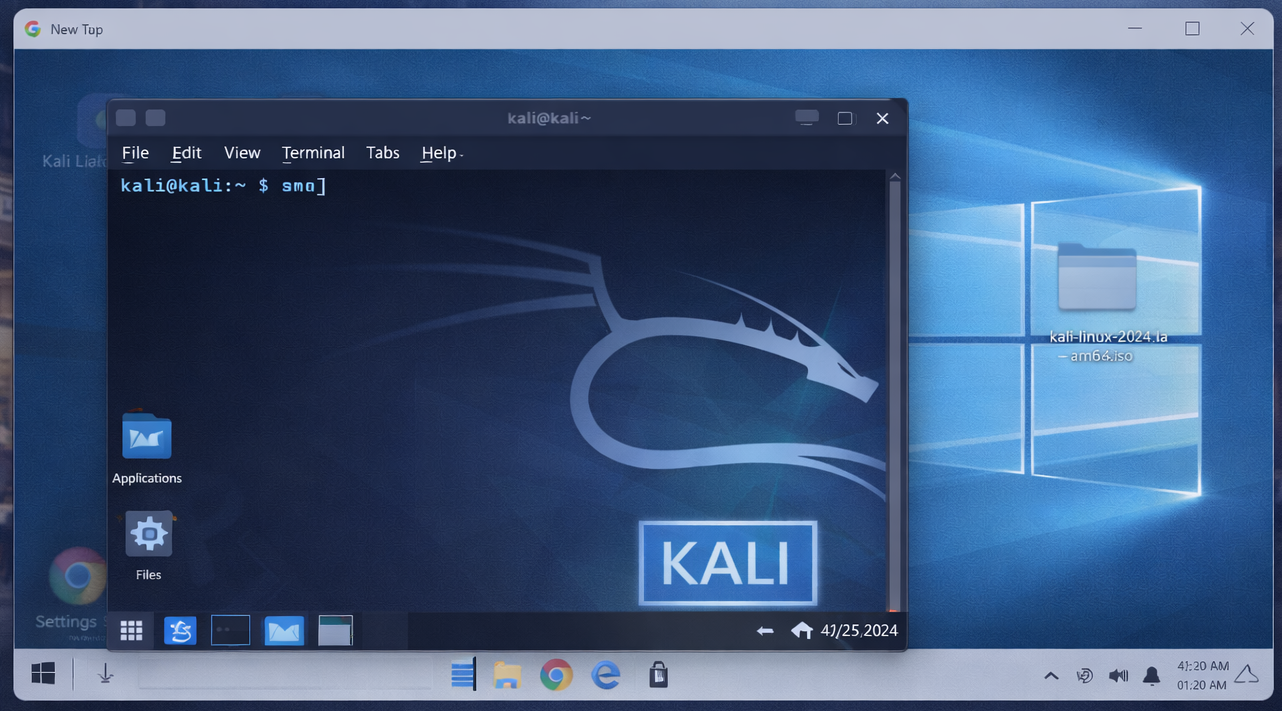
Task: Open the Files gear icon on Kali desktop
Action: click(149, 534)
